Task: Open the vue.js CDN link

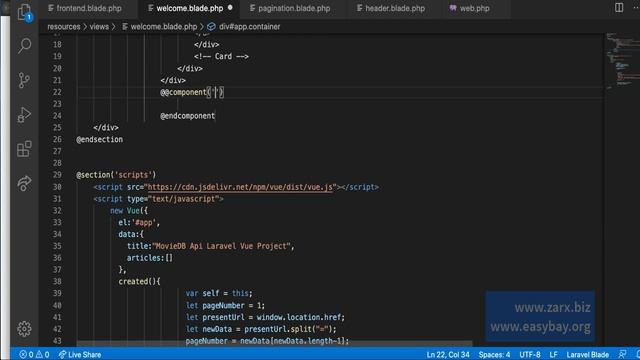Action: click(x=240, y=187)
